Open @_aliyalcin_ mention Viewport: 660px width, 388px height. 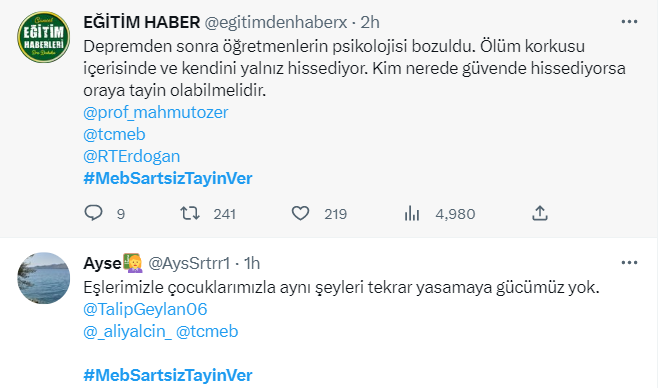128,331
